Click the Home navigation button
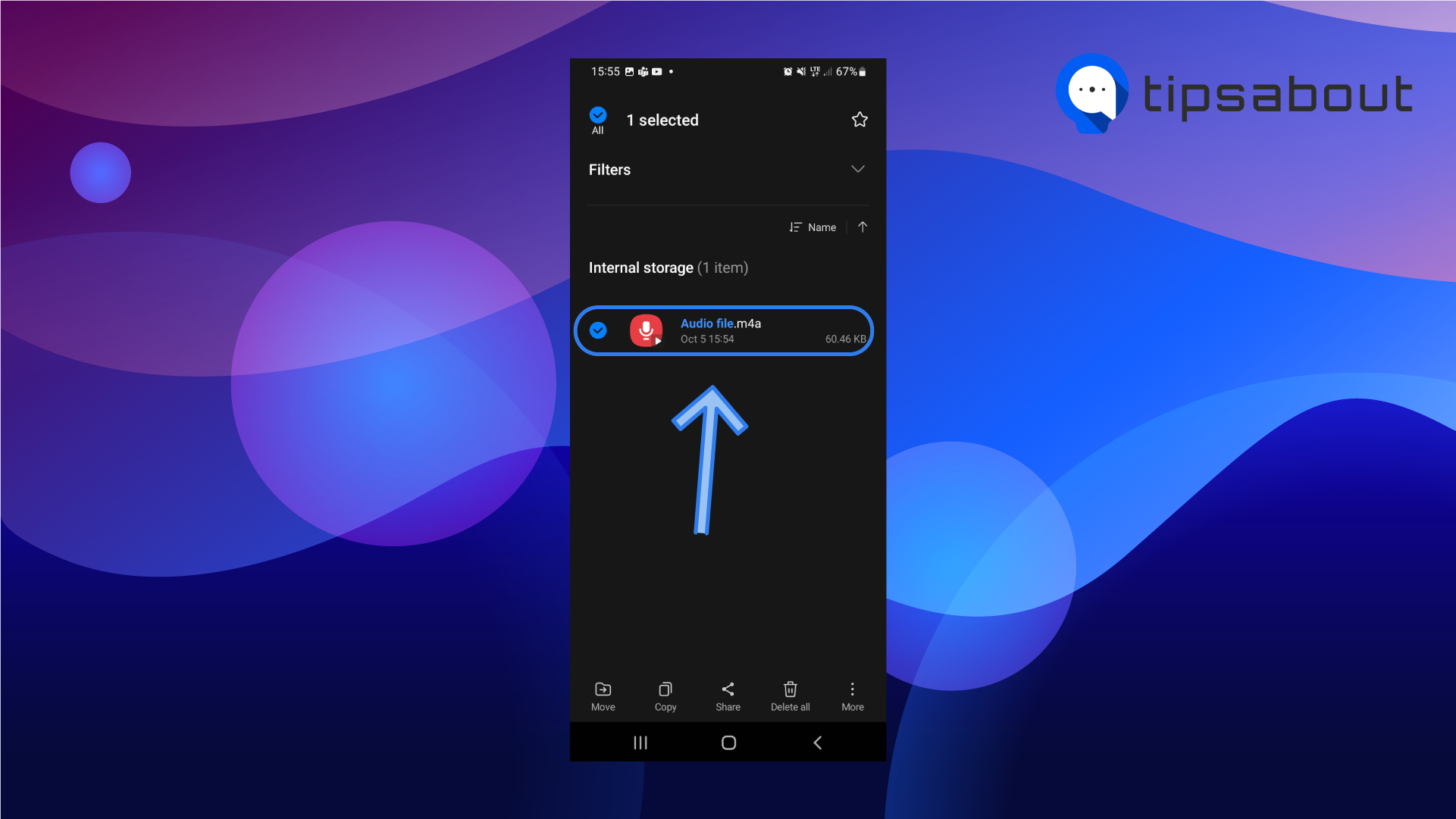The image size is (1456, 819). click(x=728, y=742)
